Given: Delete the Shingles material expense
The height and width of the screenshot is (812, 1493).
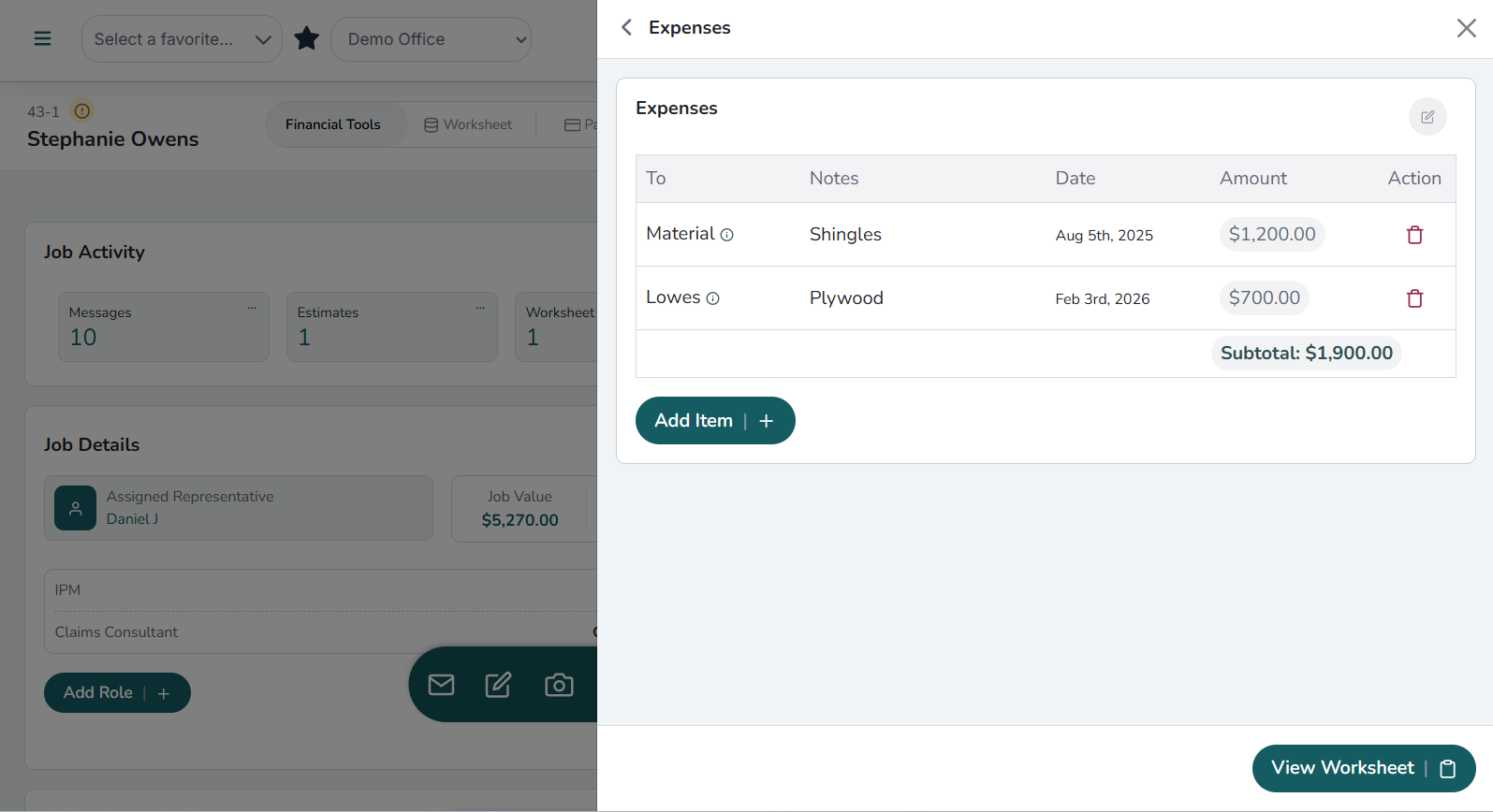Looking at the screenshot, I should (1414, 235).
